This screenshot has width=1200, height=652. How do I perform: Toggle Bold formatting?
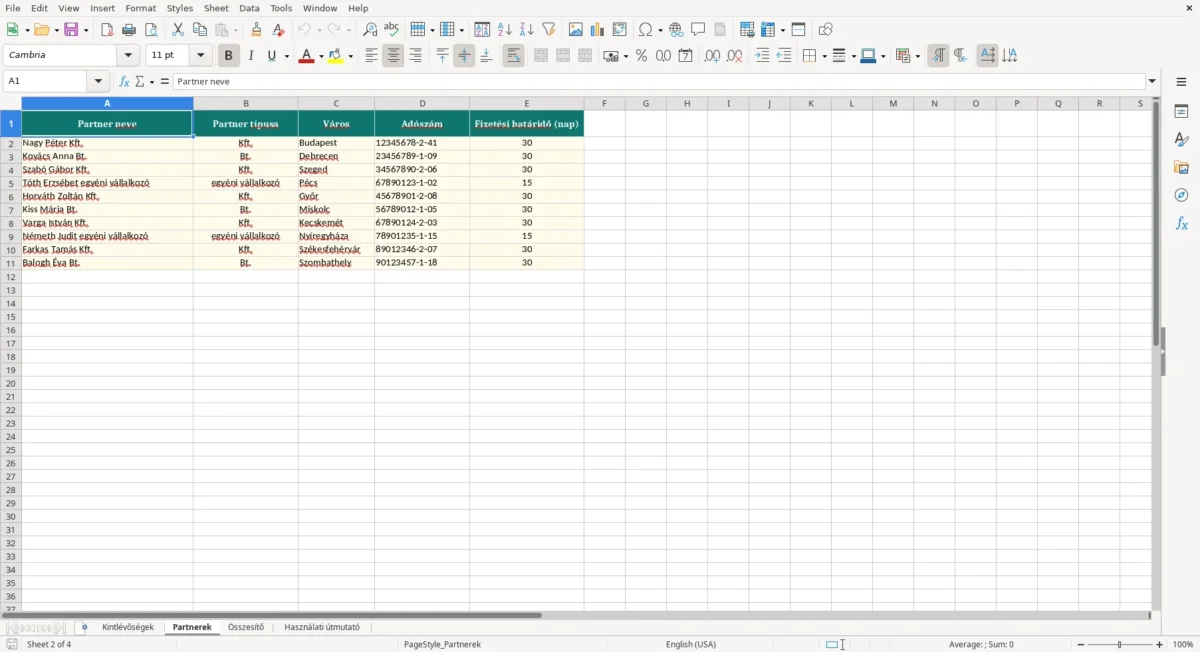(229, 56)
